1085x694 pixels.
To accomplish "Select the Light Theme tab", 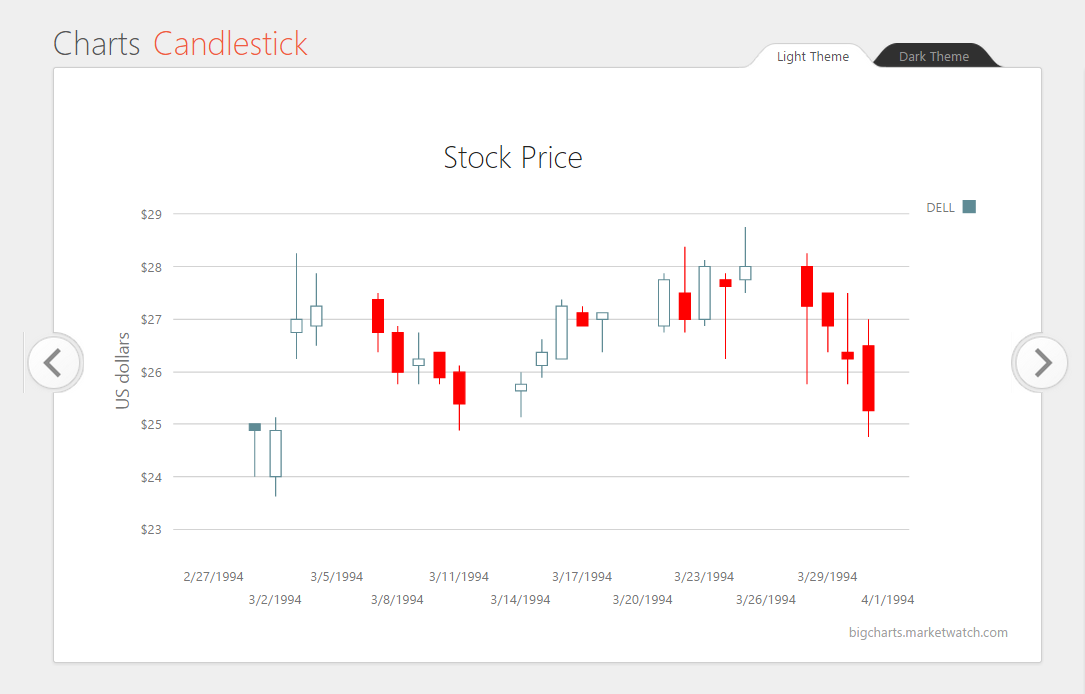I will pyautogui.click(x=812, y=57).
